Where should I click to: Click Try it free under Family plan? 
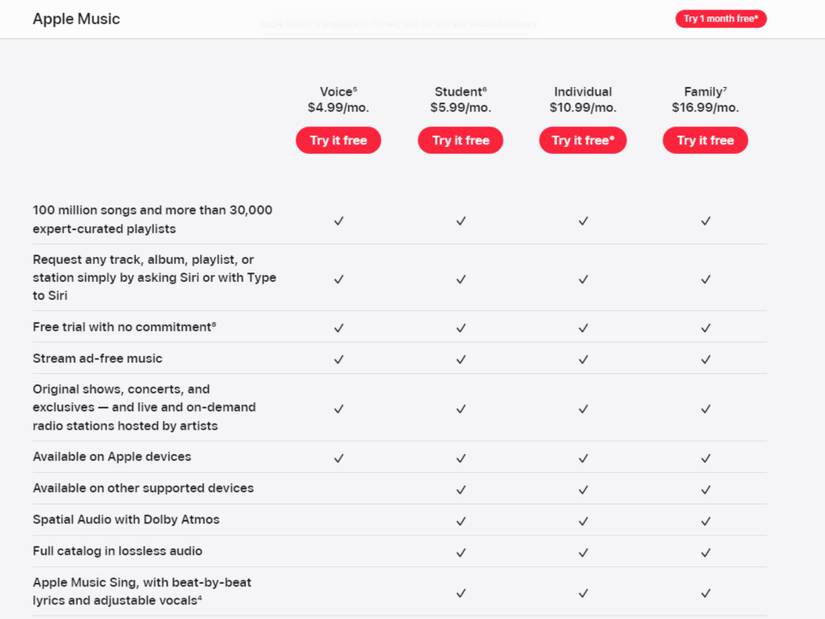tap(705, 141)
